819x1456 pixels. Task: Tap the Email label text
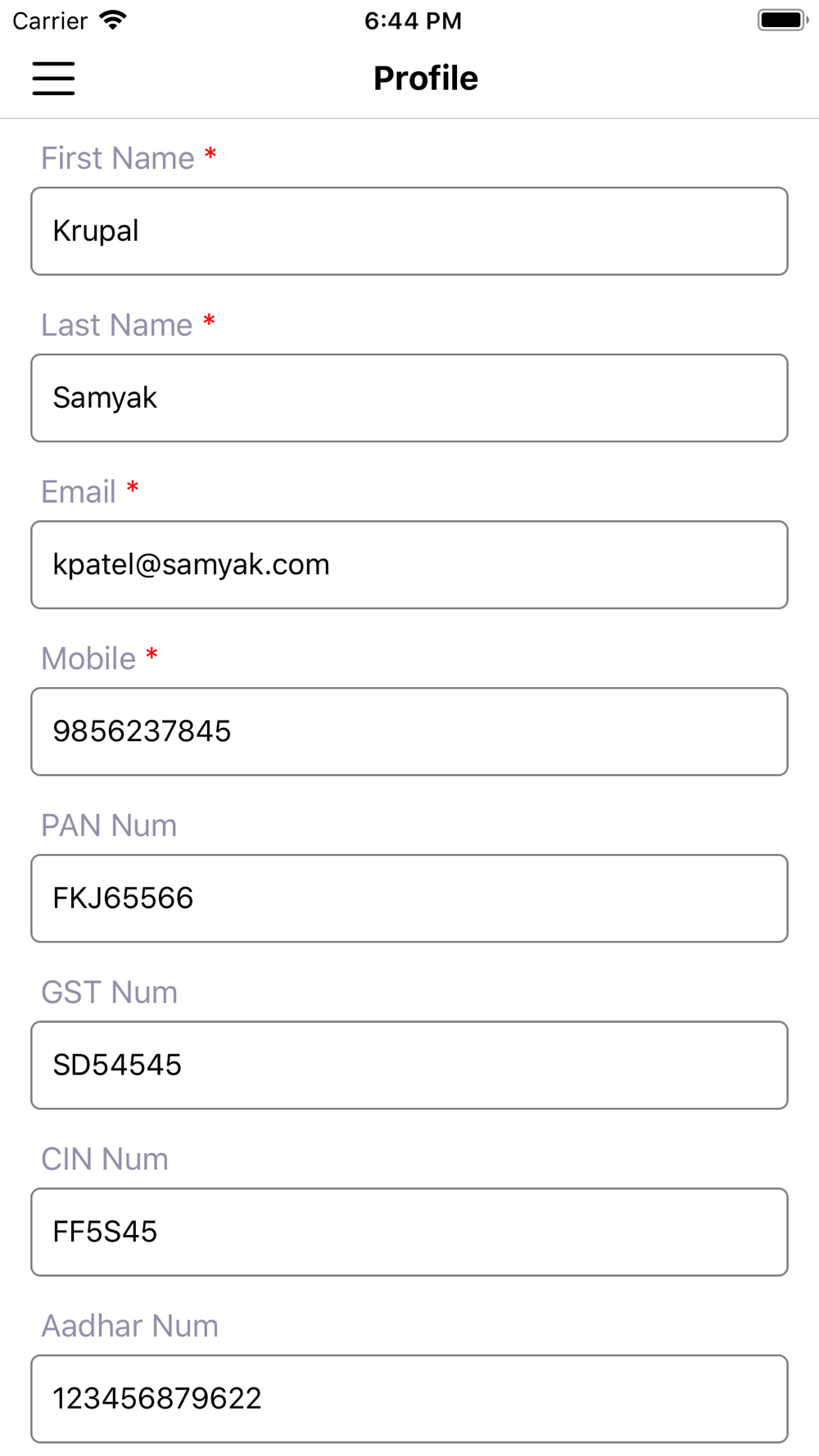coord(79,492)
